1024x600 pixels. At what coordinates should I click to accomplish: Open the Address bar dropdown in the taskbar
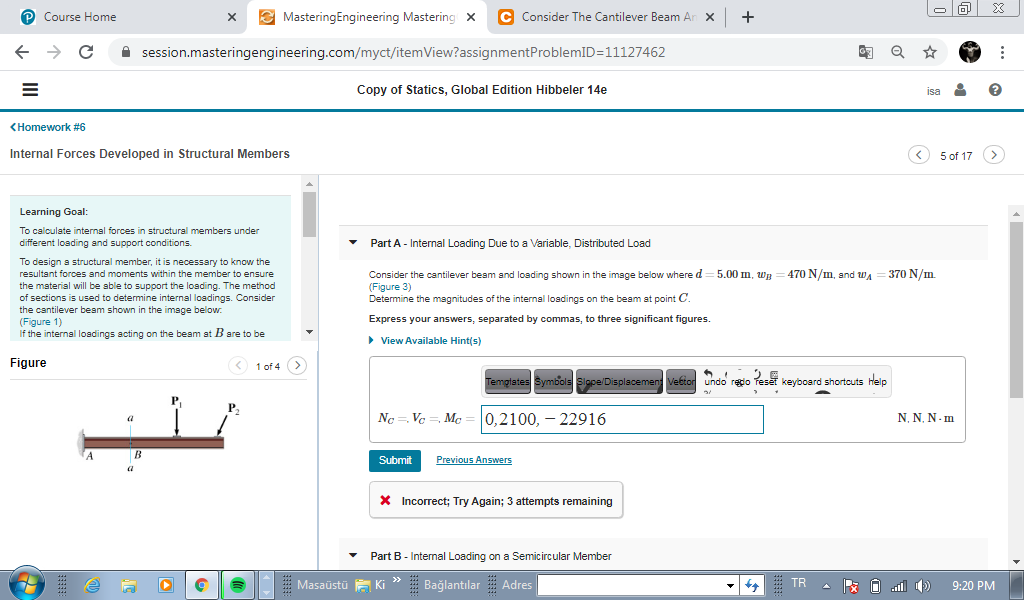tap(729, 583)
